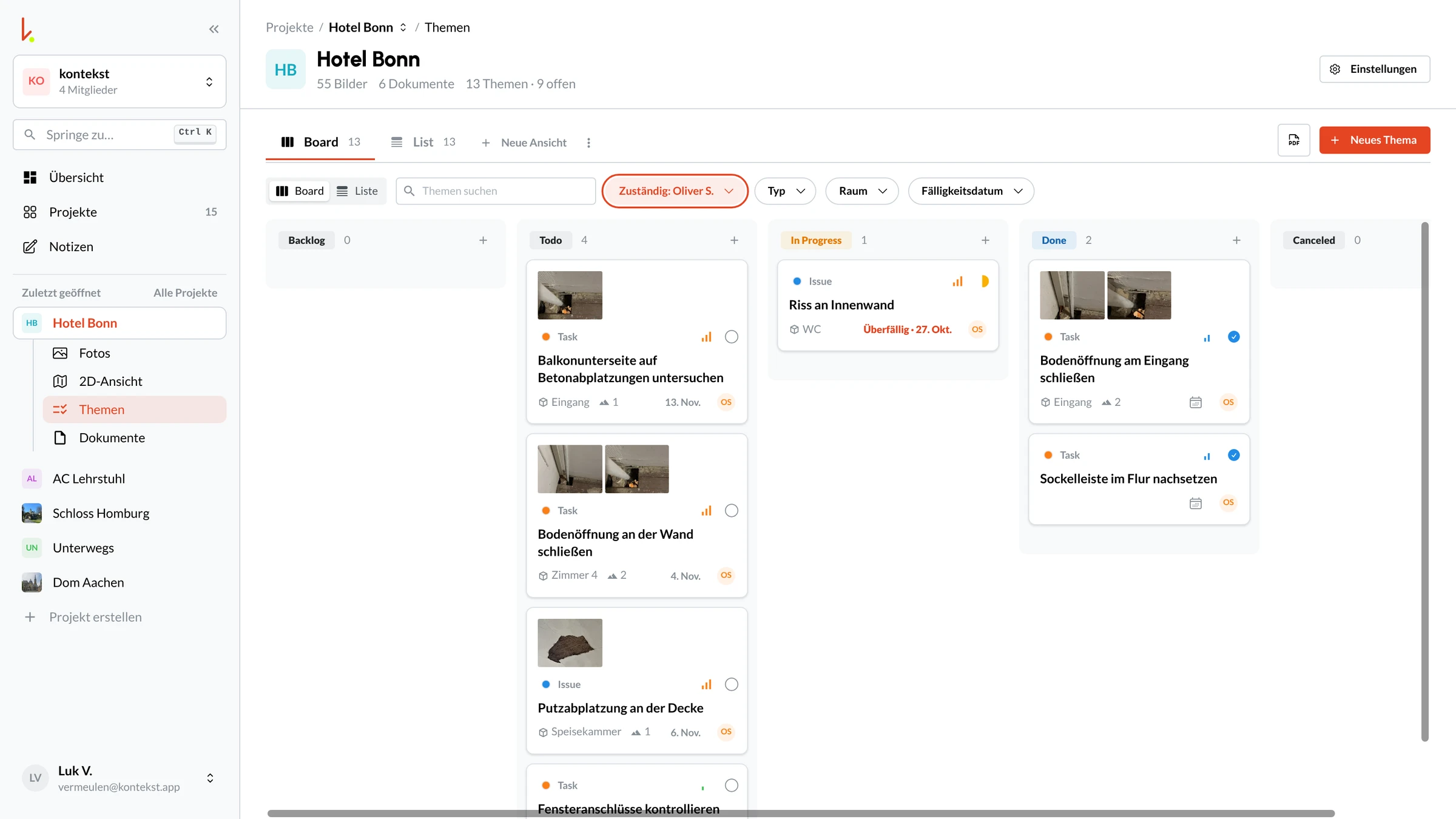Open Dokumente in Hotel Bonn sidebar

135,437
